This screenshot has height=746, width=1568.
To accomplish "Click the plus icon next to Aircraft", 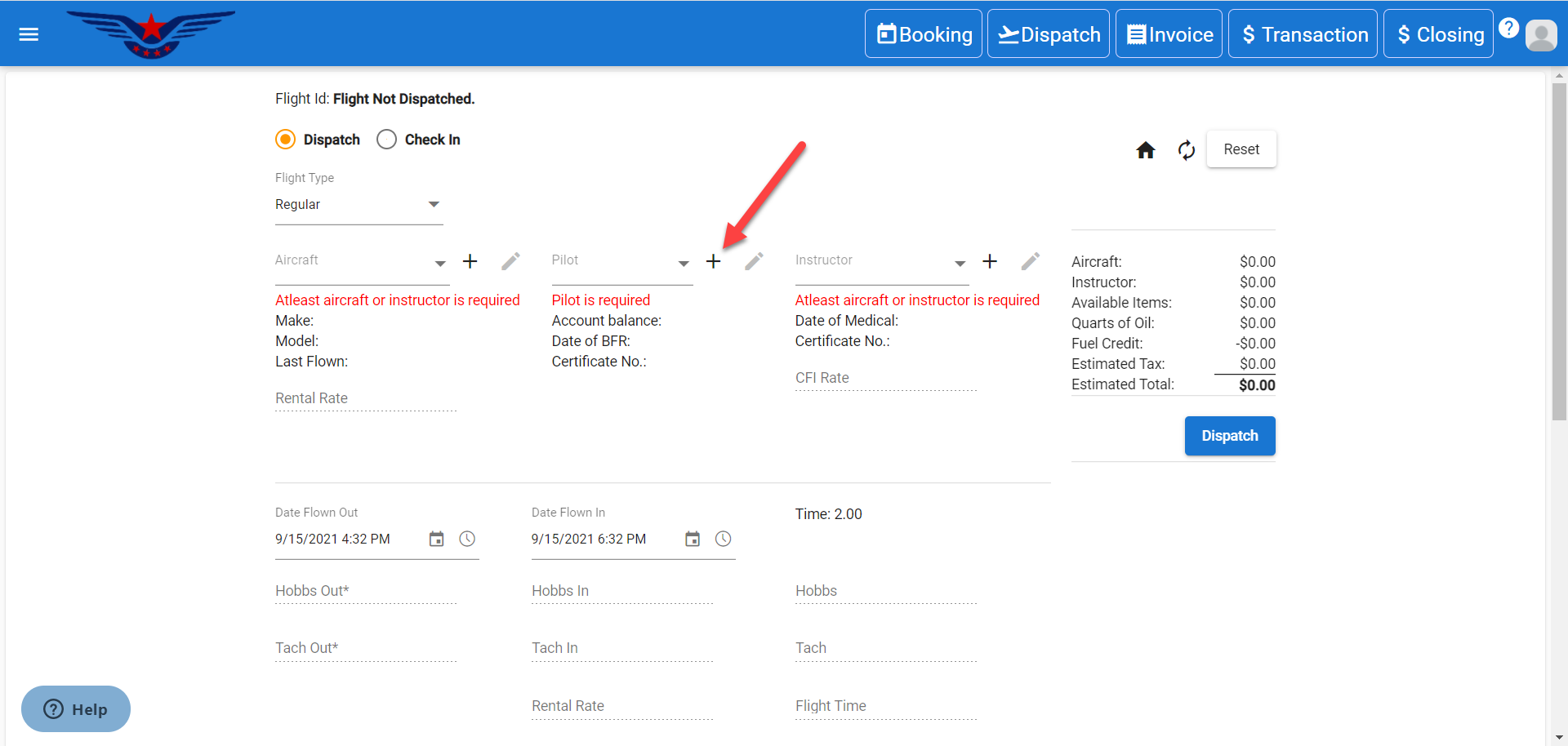I will (470, 261).
